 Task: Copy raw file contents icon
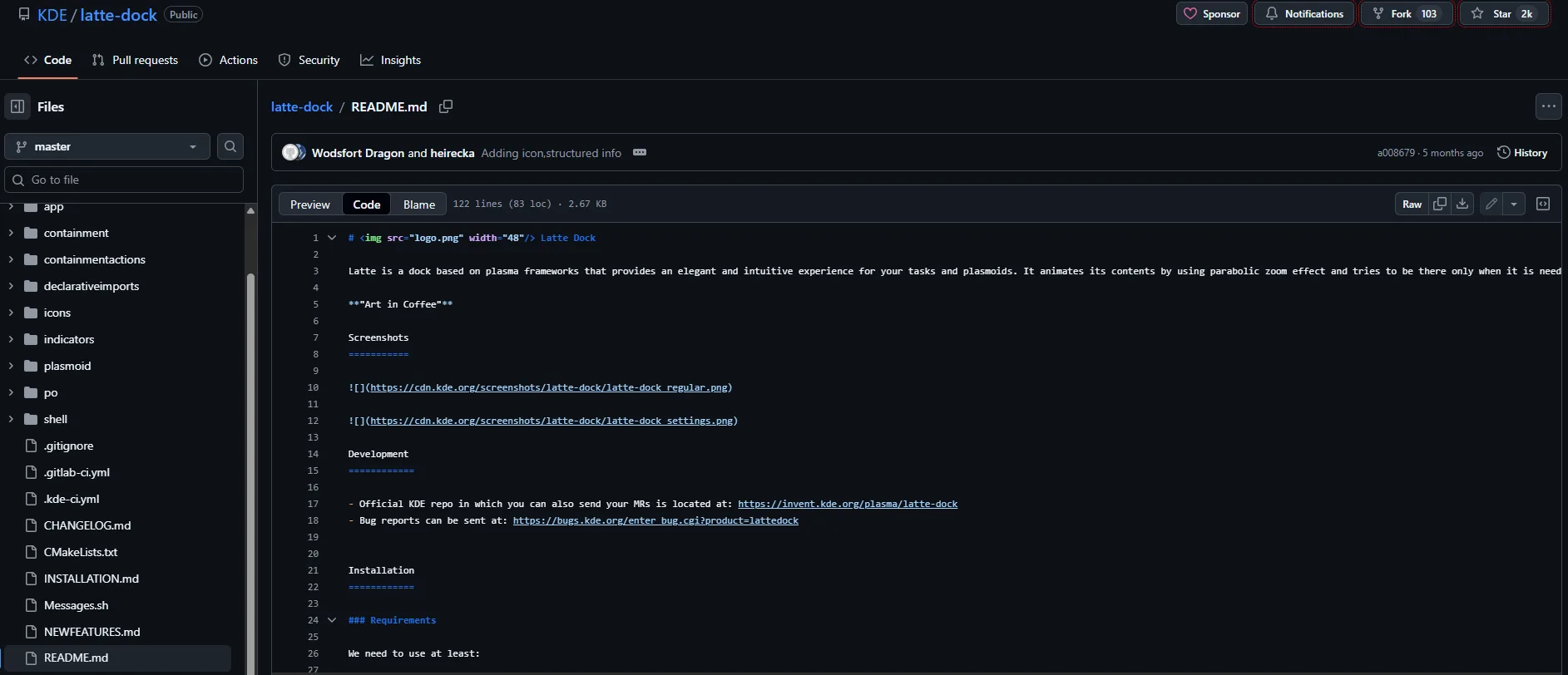pos(1440,204)
